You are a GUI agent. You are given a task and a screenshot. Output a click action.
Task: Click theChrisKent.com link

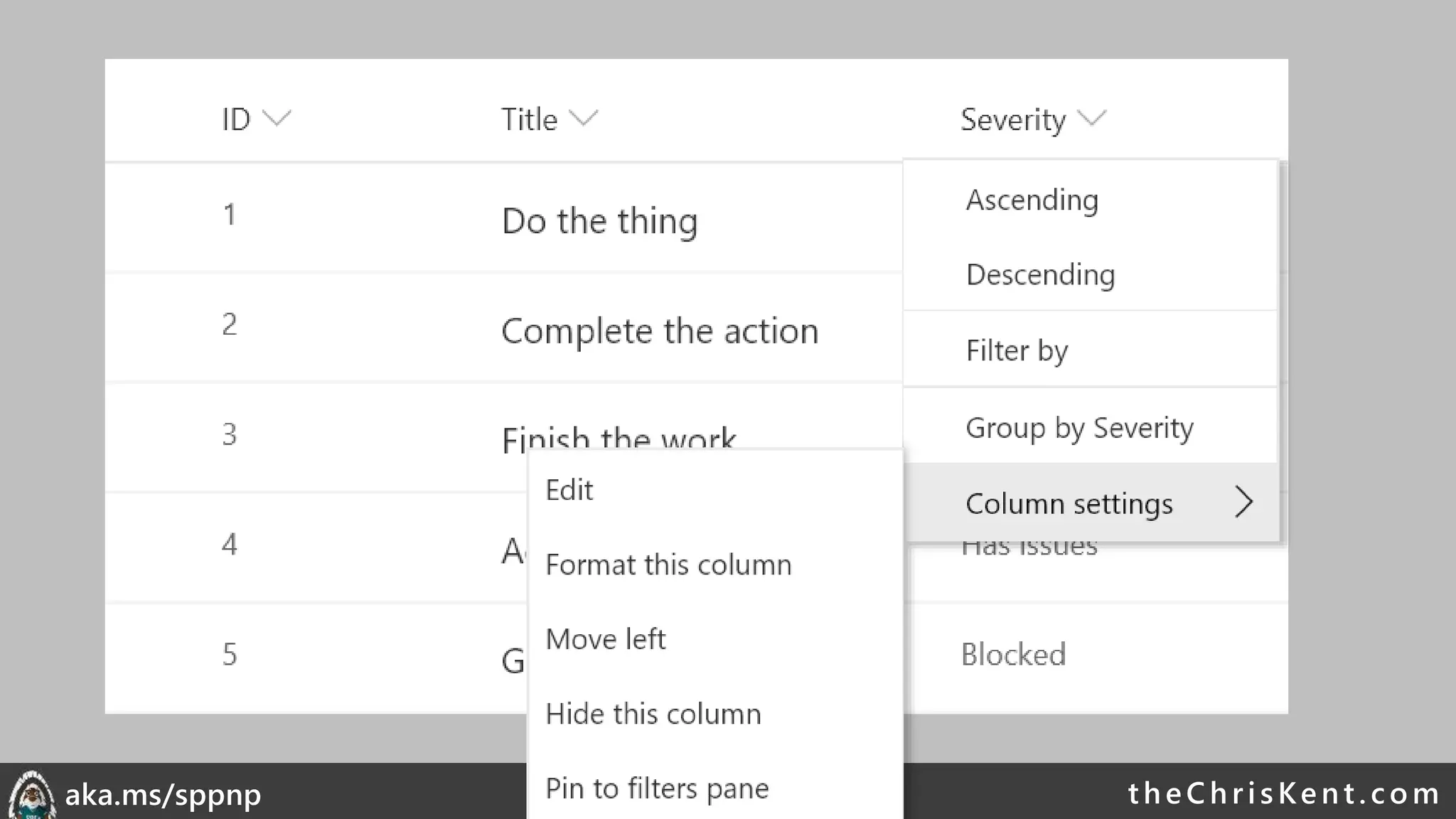(1283, 793)
